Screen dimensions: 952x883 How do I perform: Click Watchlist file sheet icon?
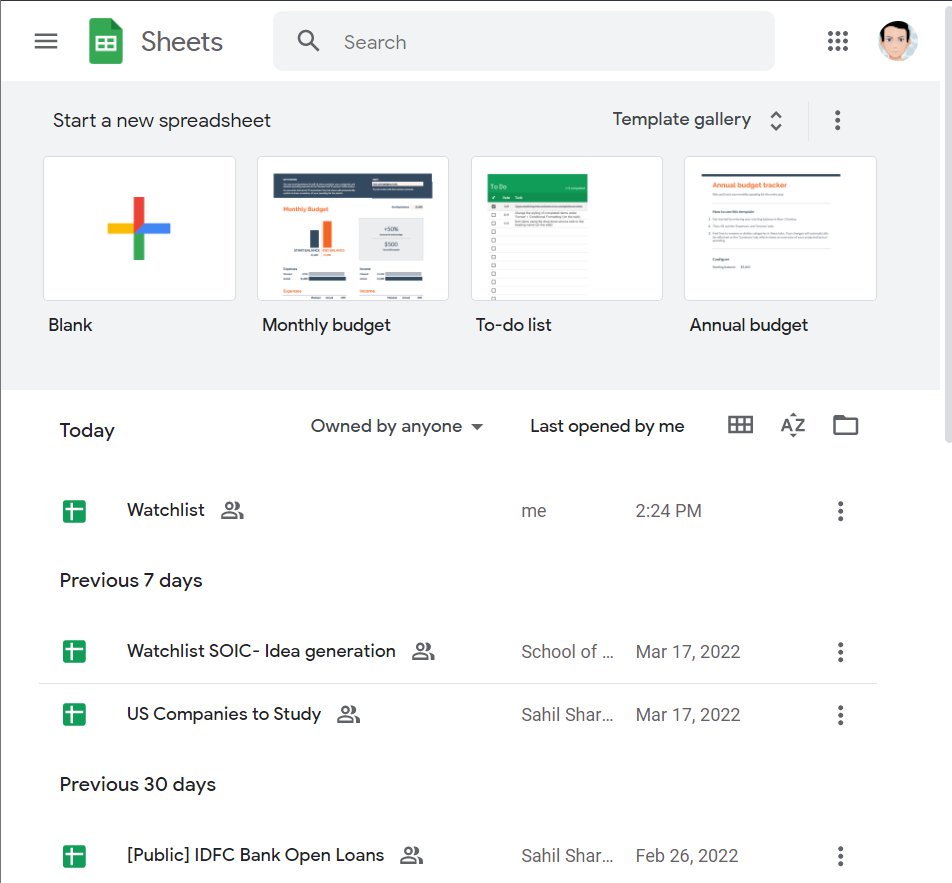click(x=74, y=511)
